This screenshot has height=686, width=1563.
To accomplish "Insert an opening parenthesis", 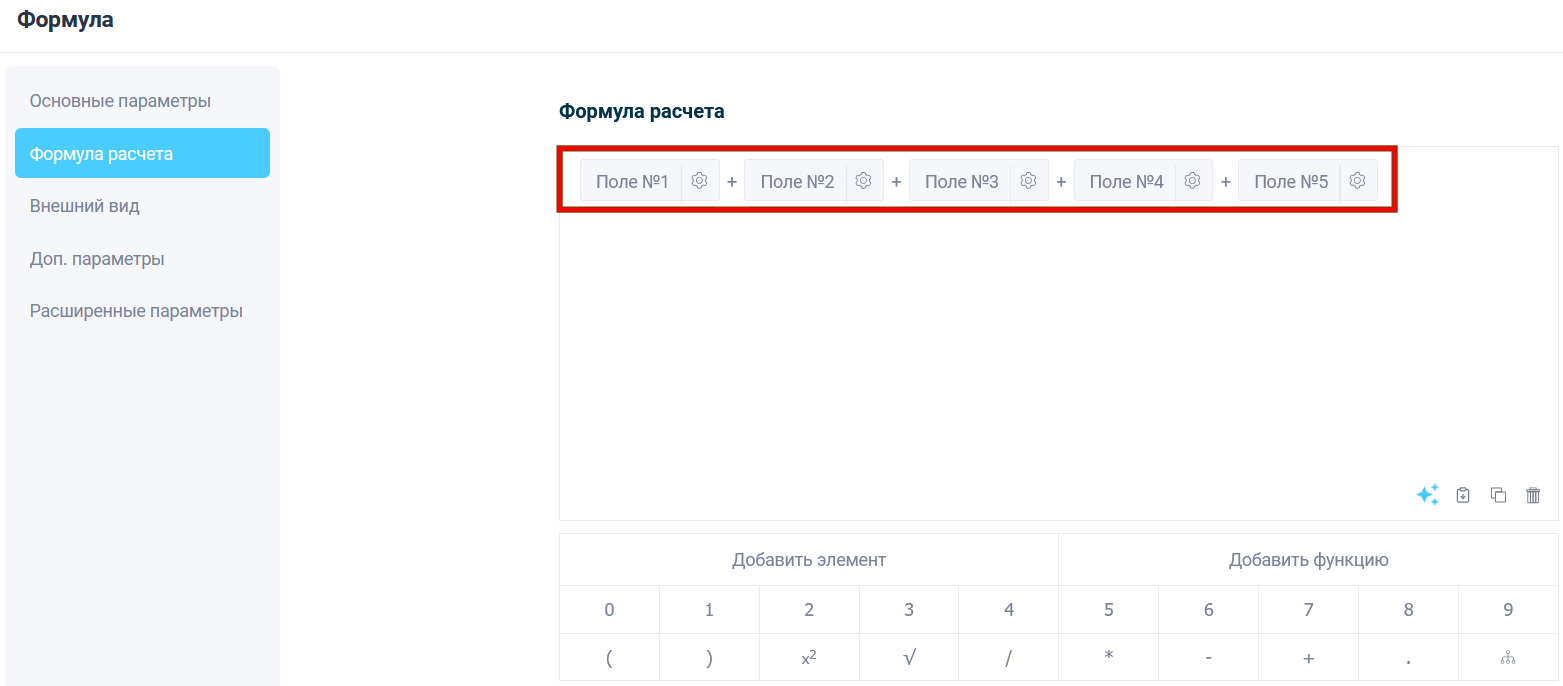I will tap(610, 658).
